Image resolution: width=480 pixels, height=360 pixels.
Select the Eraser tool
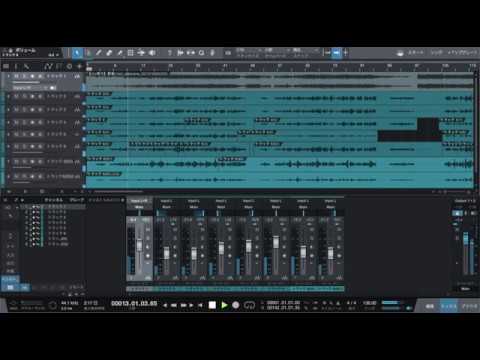coord(109,53)
